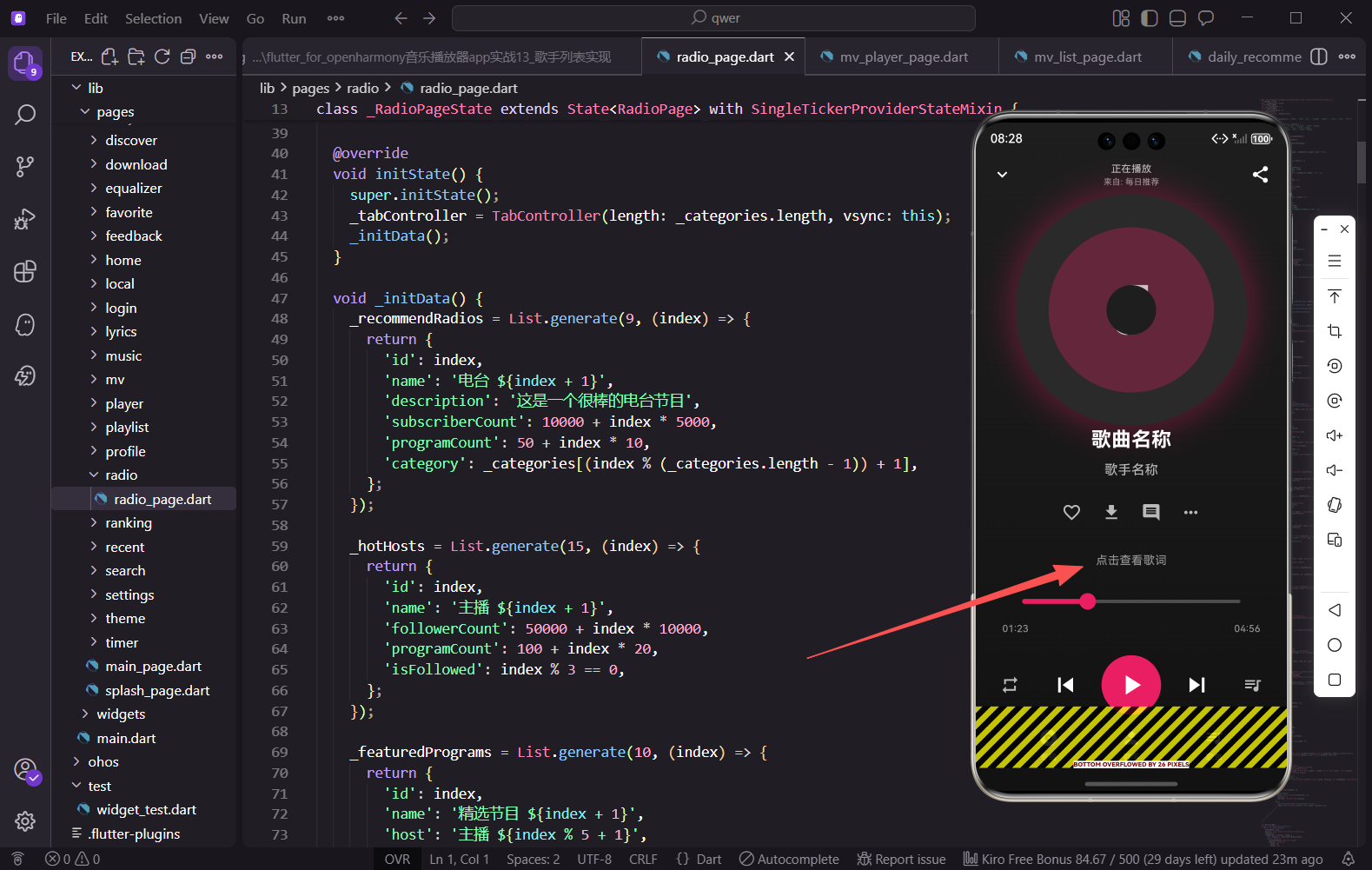Open the Run menu
The height and width of the screenshot is (870, 1372).
(294, 18)
